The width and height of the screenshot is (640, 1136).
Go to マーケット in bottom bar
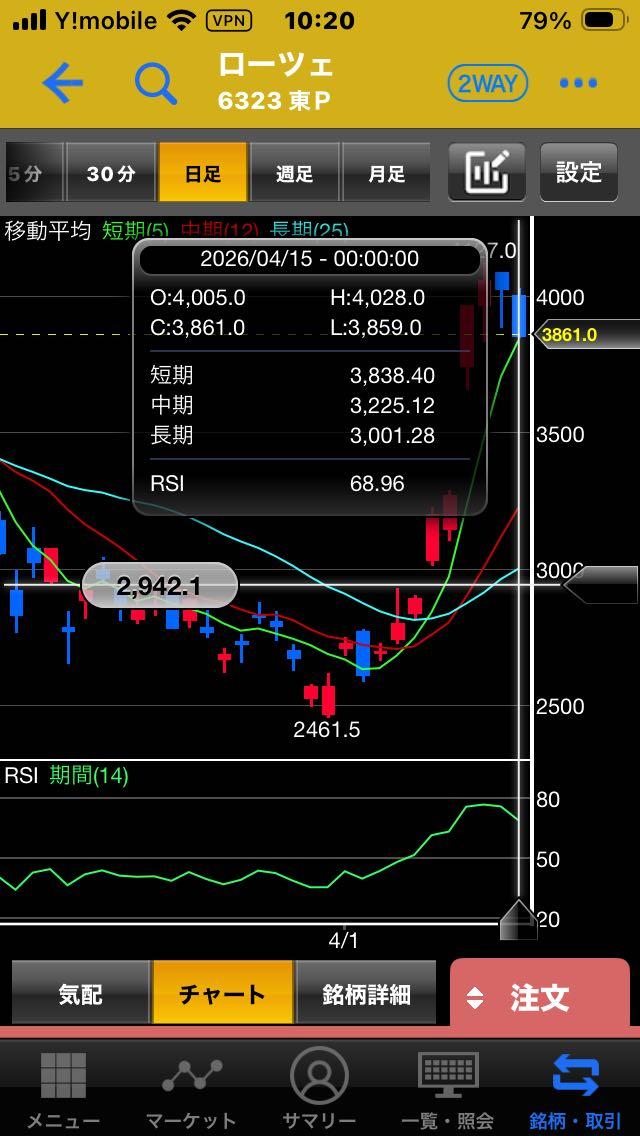click(191, 1087)
